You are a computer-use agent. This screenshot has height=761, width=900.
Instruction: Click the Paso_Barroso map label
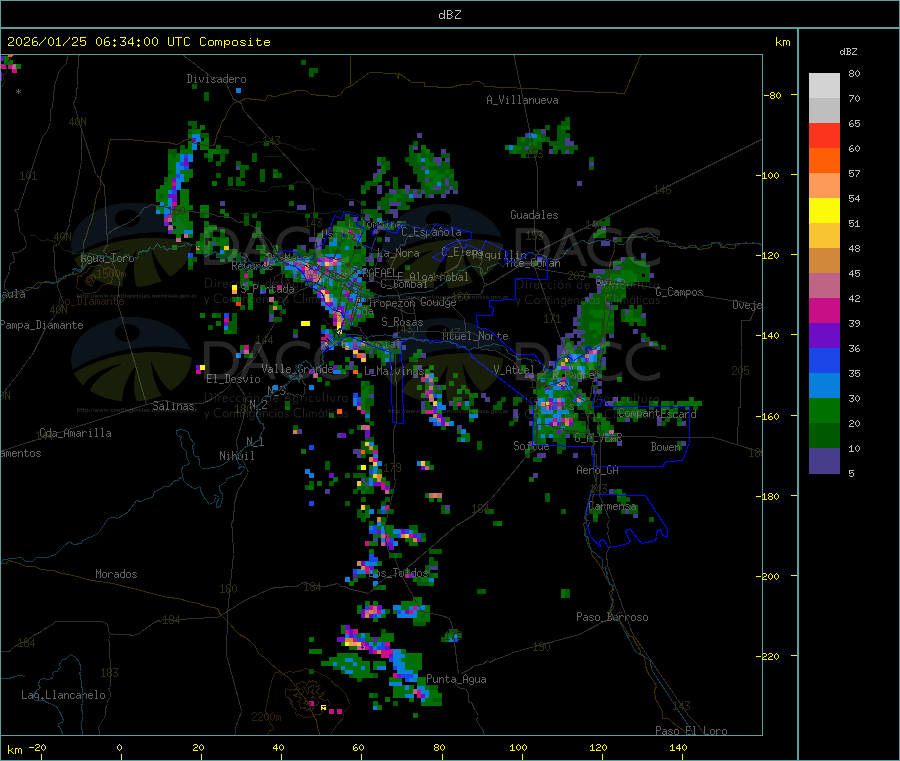612,617
